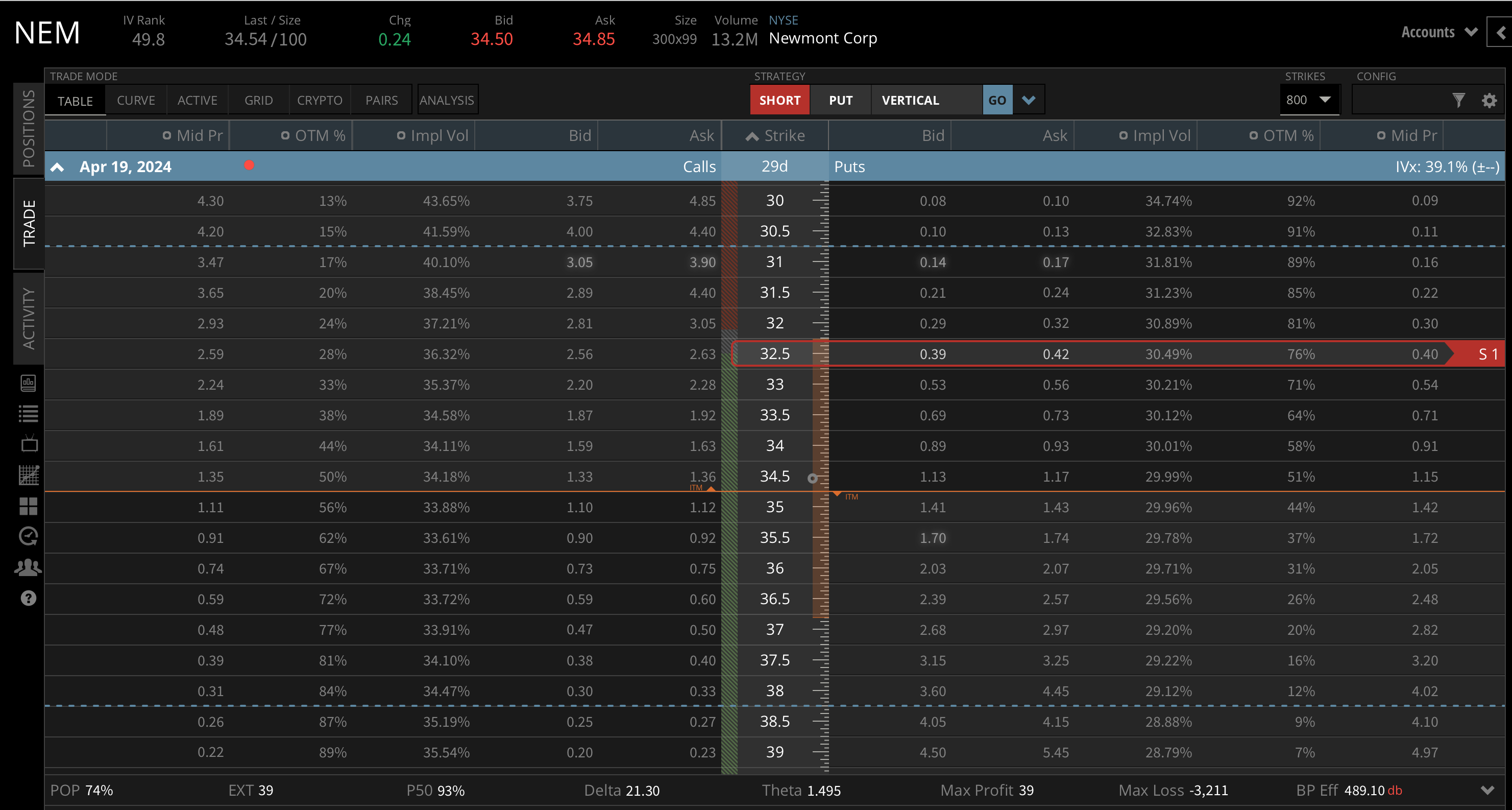The image size is (1512, 810).
Task: Click the config filter funnel icon
Action: coord(1458,101)
